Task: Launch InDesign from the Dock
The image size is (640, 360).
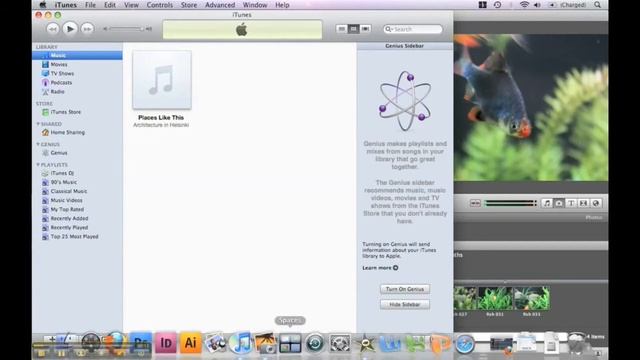Action: (x=166, y=342)
